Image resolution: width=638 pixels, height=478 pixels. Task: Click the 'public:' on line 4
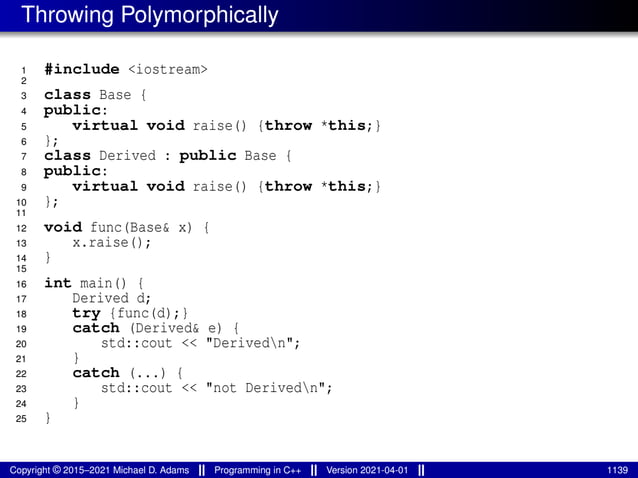tap(76, 110)
